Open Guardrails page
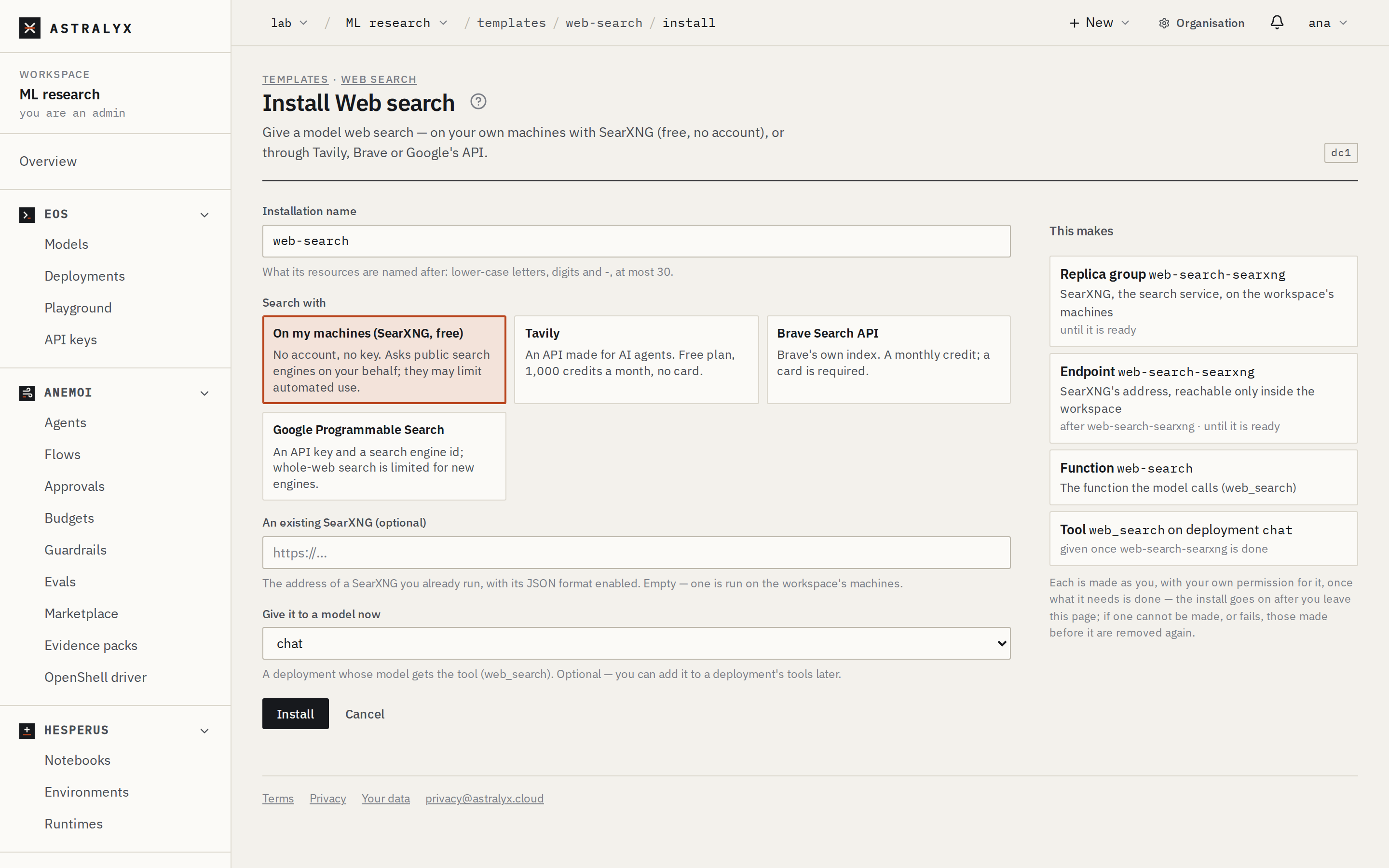1389x868 pixels. pos(76,550)
